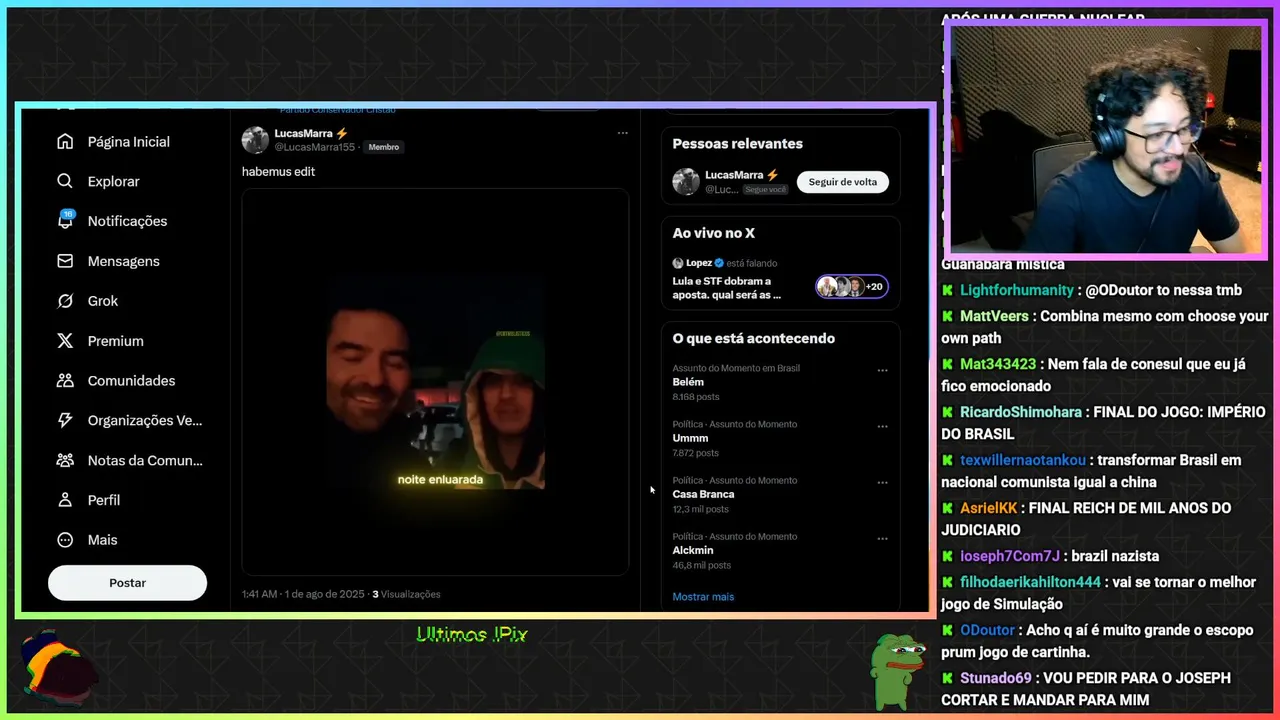Click chat username joseph7Com7J
Image resolution: width=1280 pixels, height=720 pixels.
click(x=1010, y=556)
